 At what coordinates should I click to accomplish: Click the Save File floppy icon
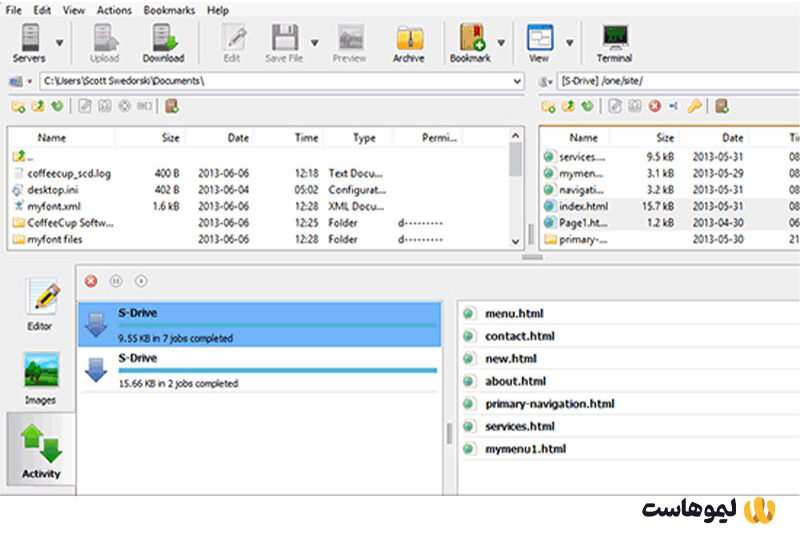[x=284, y=43]
